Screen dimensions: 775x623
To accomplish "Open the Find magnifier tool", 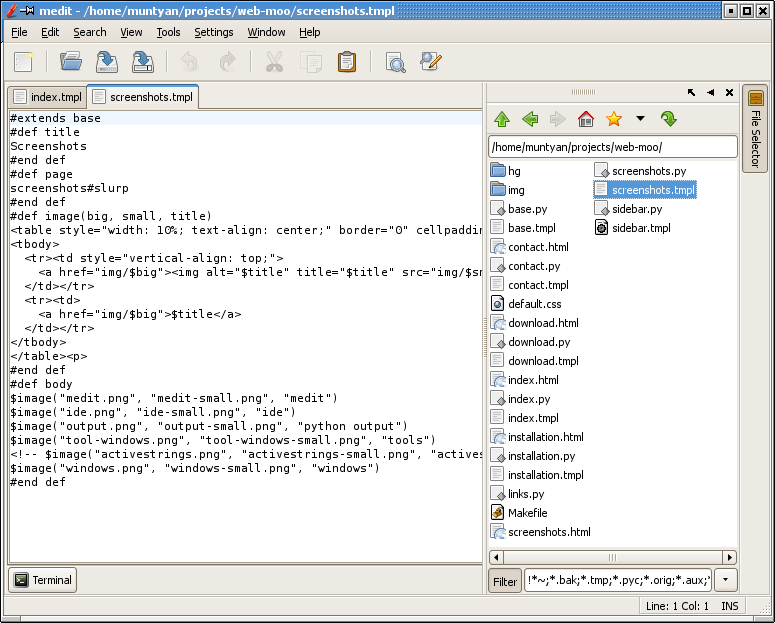I will point(396,62).
